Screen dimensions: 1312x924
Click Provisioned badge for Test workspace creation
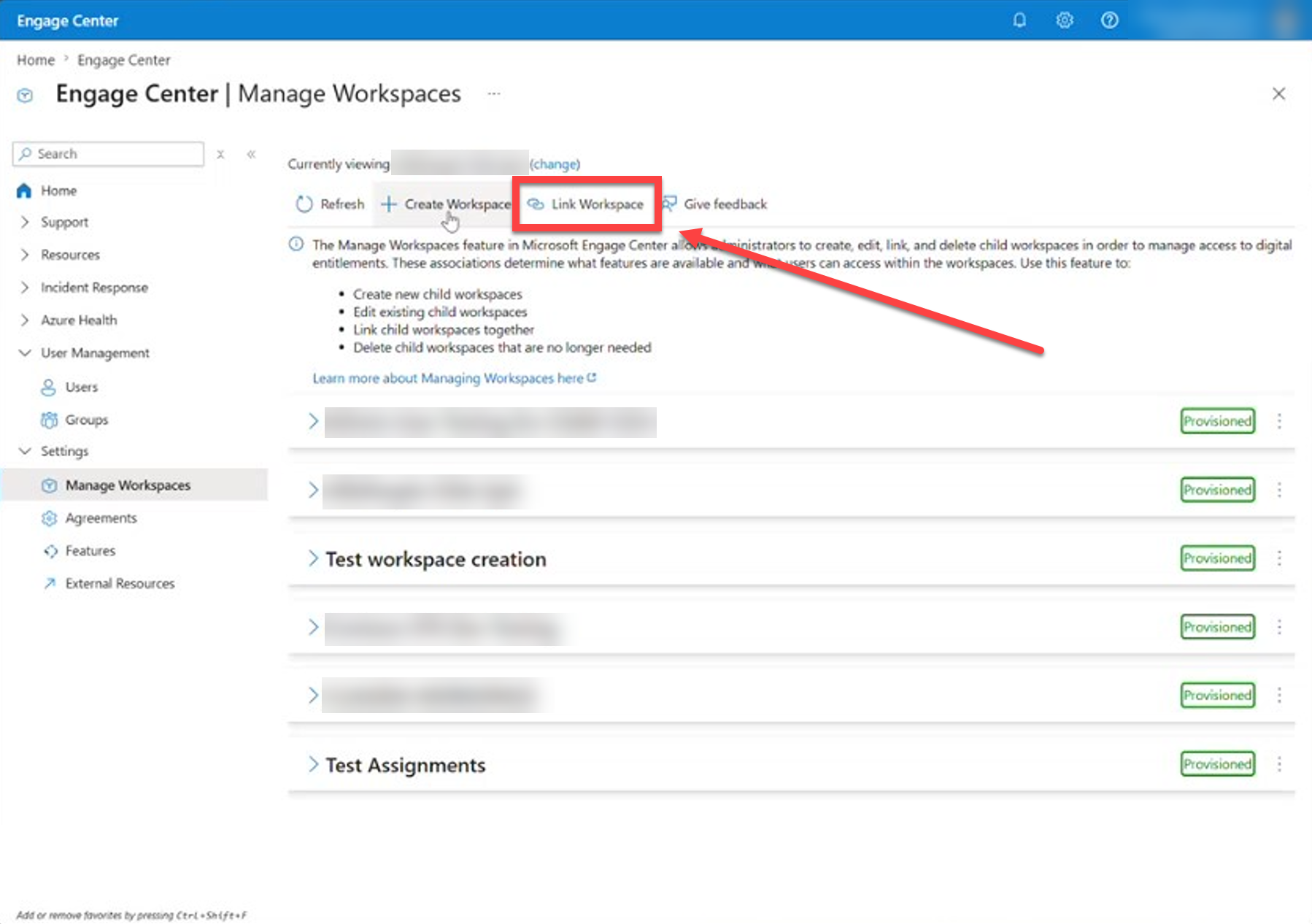[x=1218, y=558]
